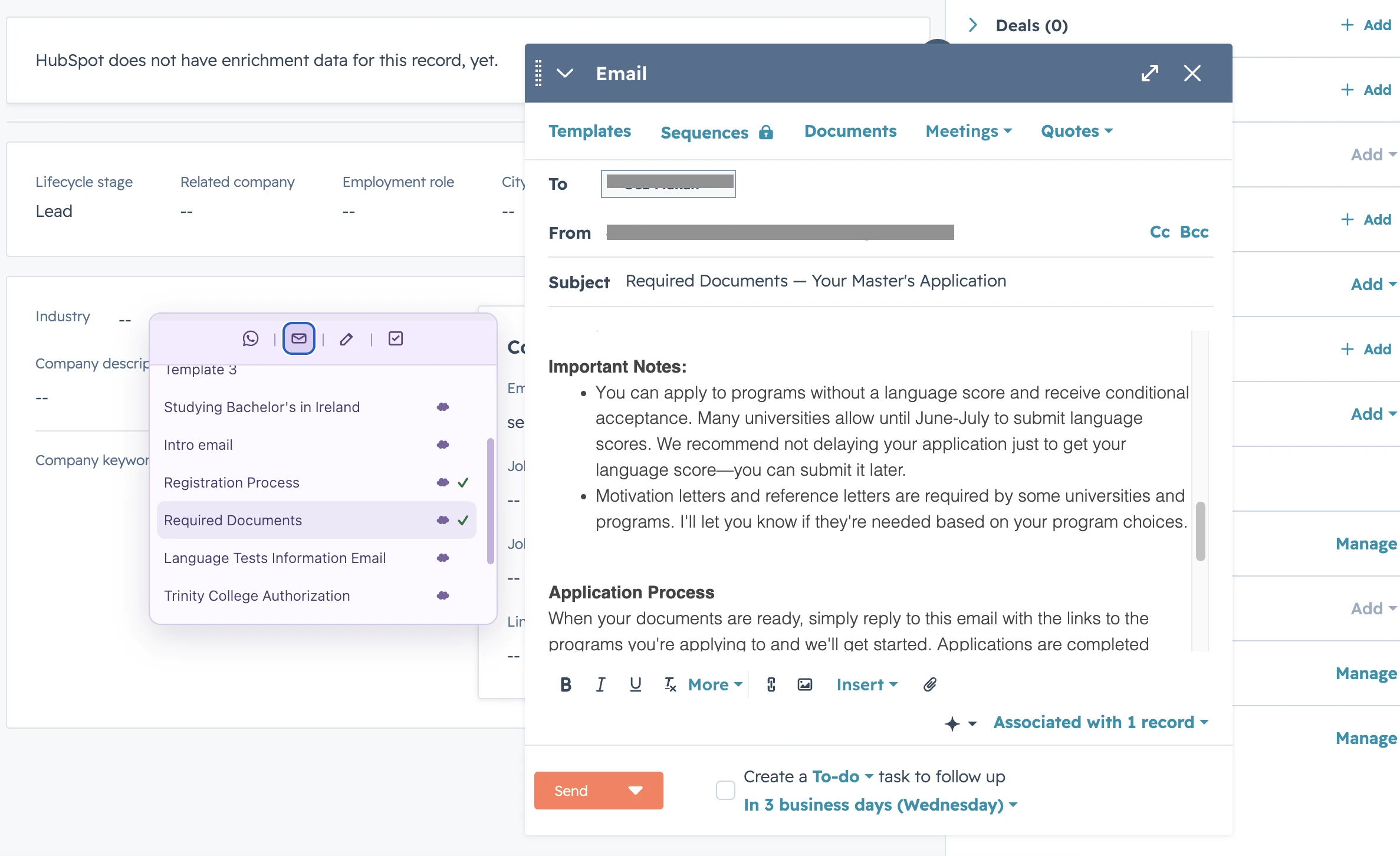
Task: Open the Templates tab
Action: click(x=590, y=131)
